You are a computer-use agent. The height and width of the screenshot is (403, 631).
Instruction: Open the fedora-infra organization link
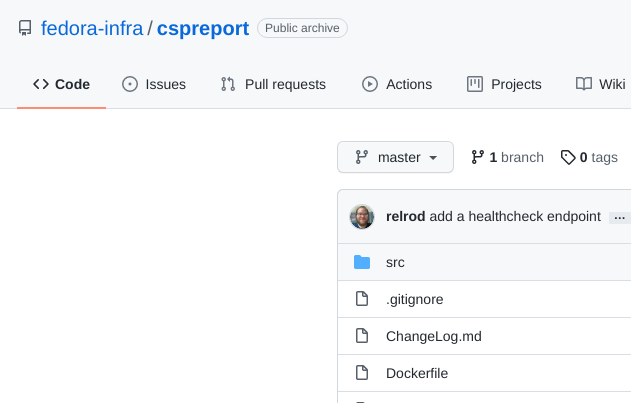[92, 29]
